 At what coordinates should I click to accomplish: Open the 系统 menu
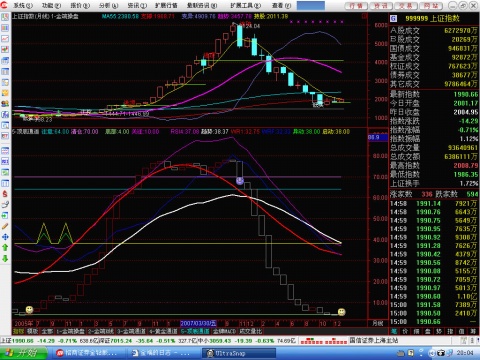(23, 5)
